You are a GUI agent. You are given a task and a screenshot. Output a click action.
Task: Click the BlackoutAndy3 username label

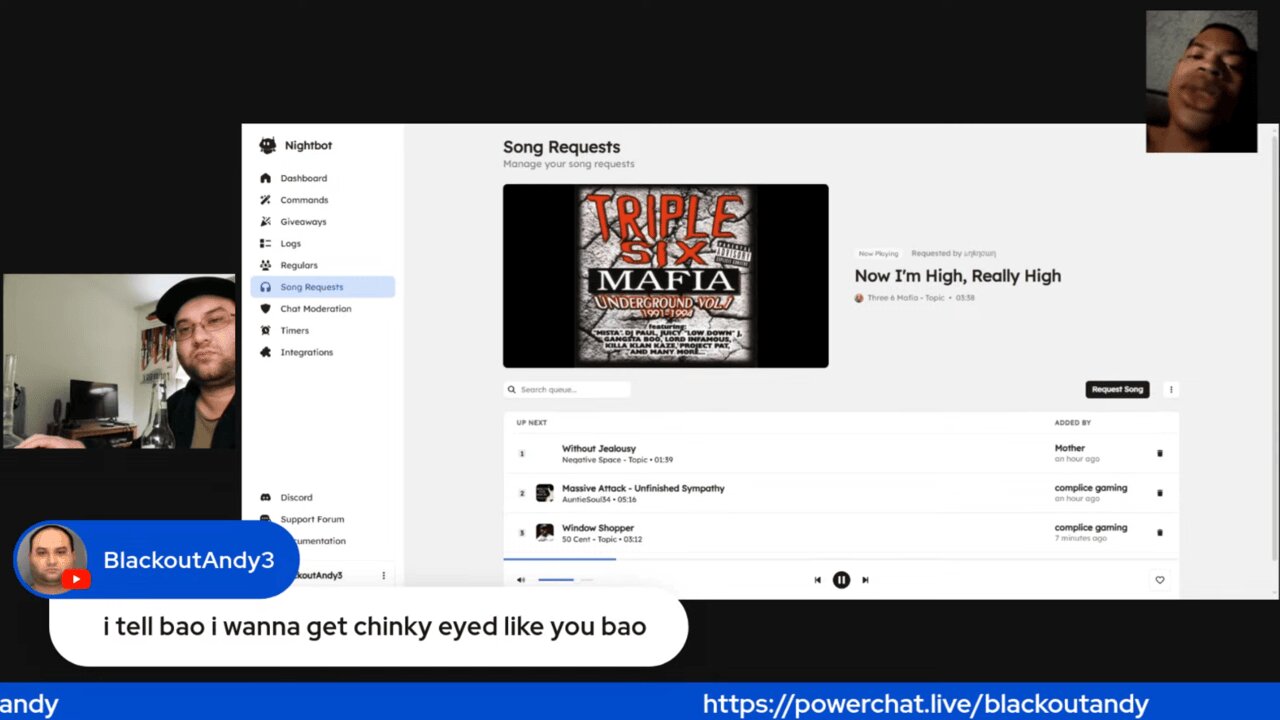(x=189, y=560)
